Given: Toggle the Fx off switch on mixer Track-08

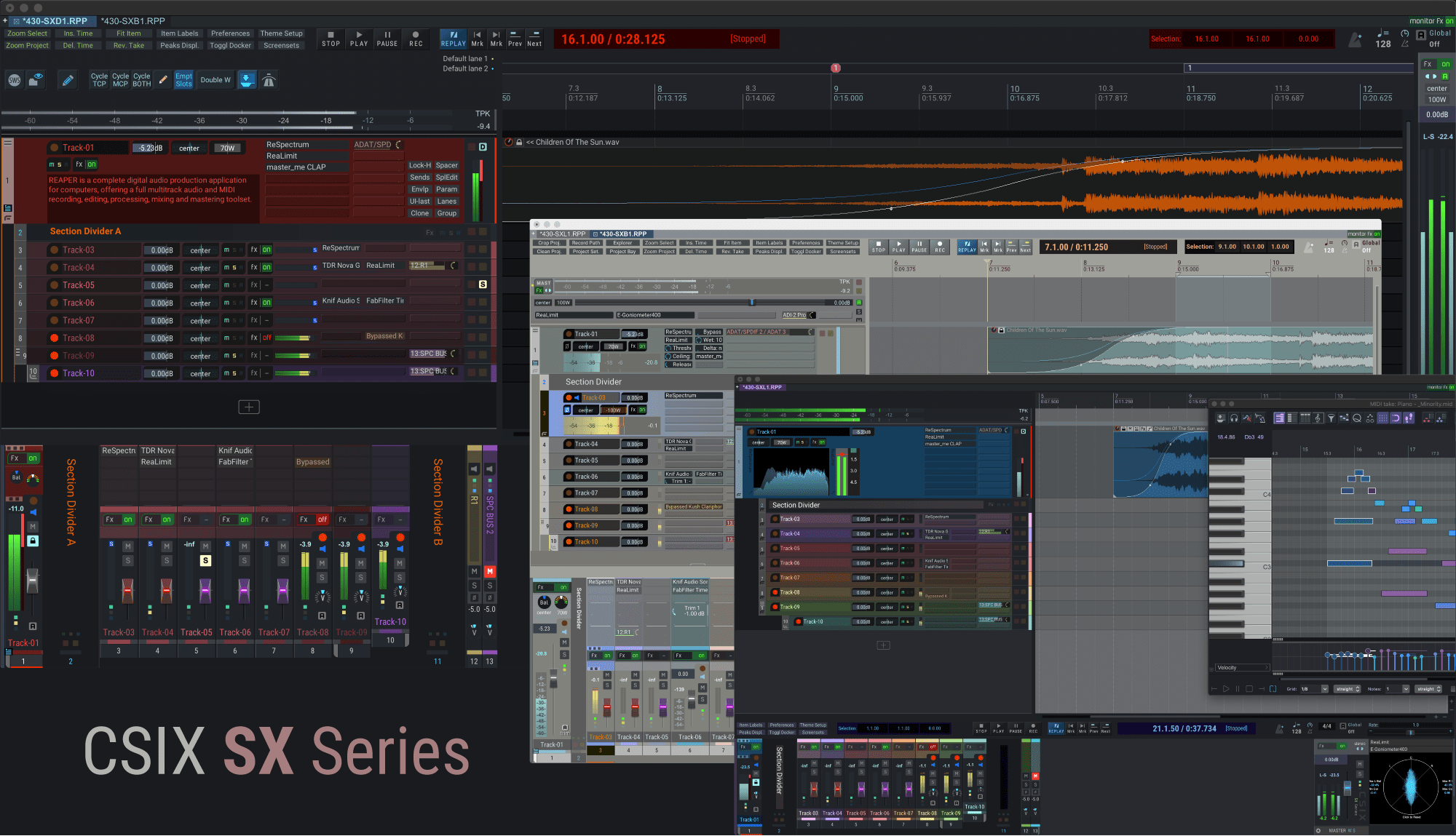Looking at the screenshot, I should (323, 519).
